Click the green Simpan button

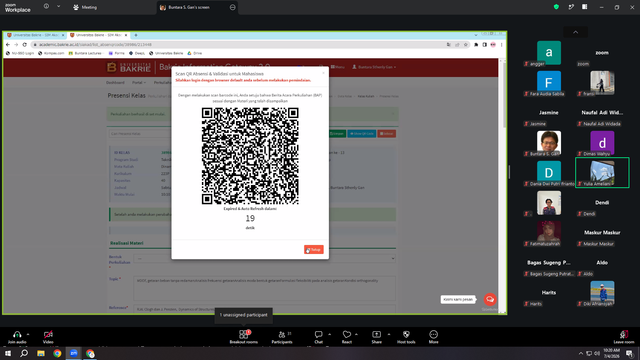[337, 133]
